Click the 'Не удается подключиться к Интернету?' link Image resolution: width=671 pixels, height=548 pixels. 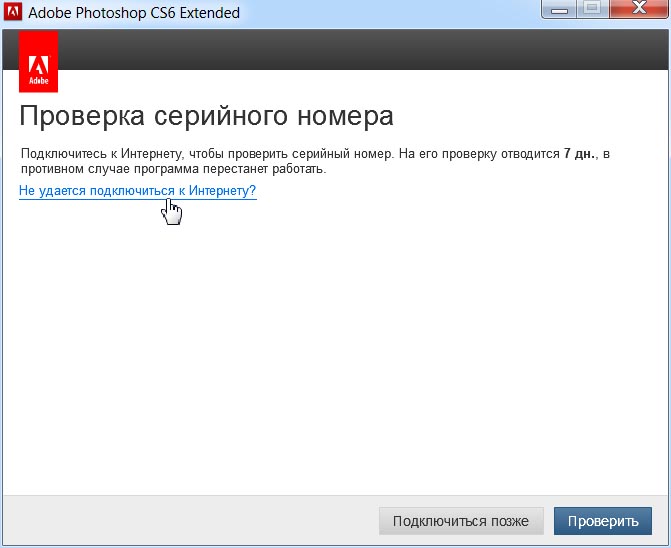tap(137, 190)
